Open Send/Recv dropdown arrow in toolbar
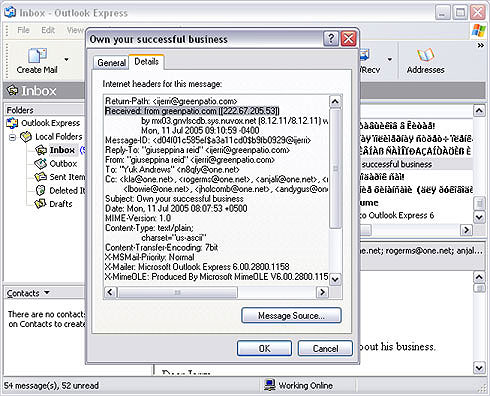490x396 pixels. (x=389, y=60)
